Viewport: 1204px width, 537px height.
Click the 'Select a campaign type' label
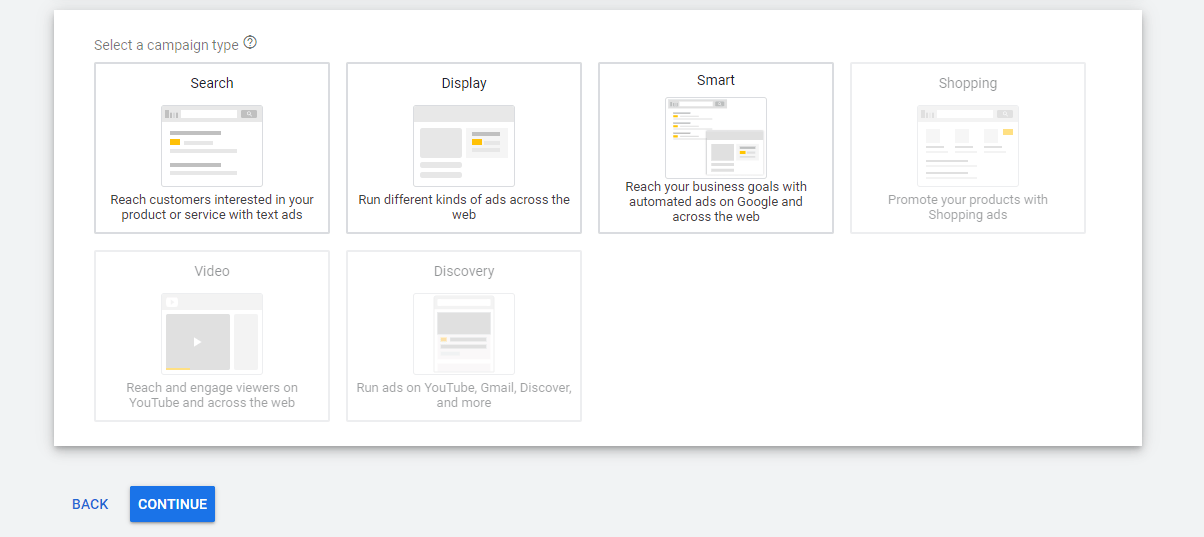[x=166, y=45]
